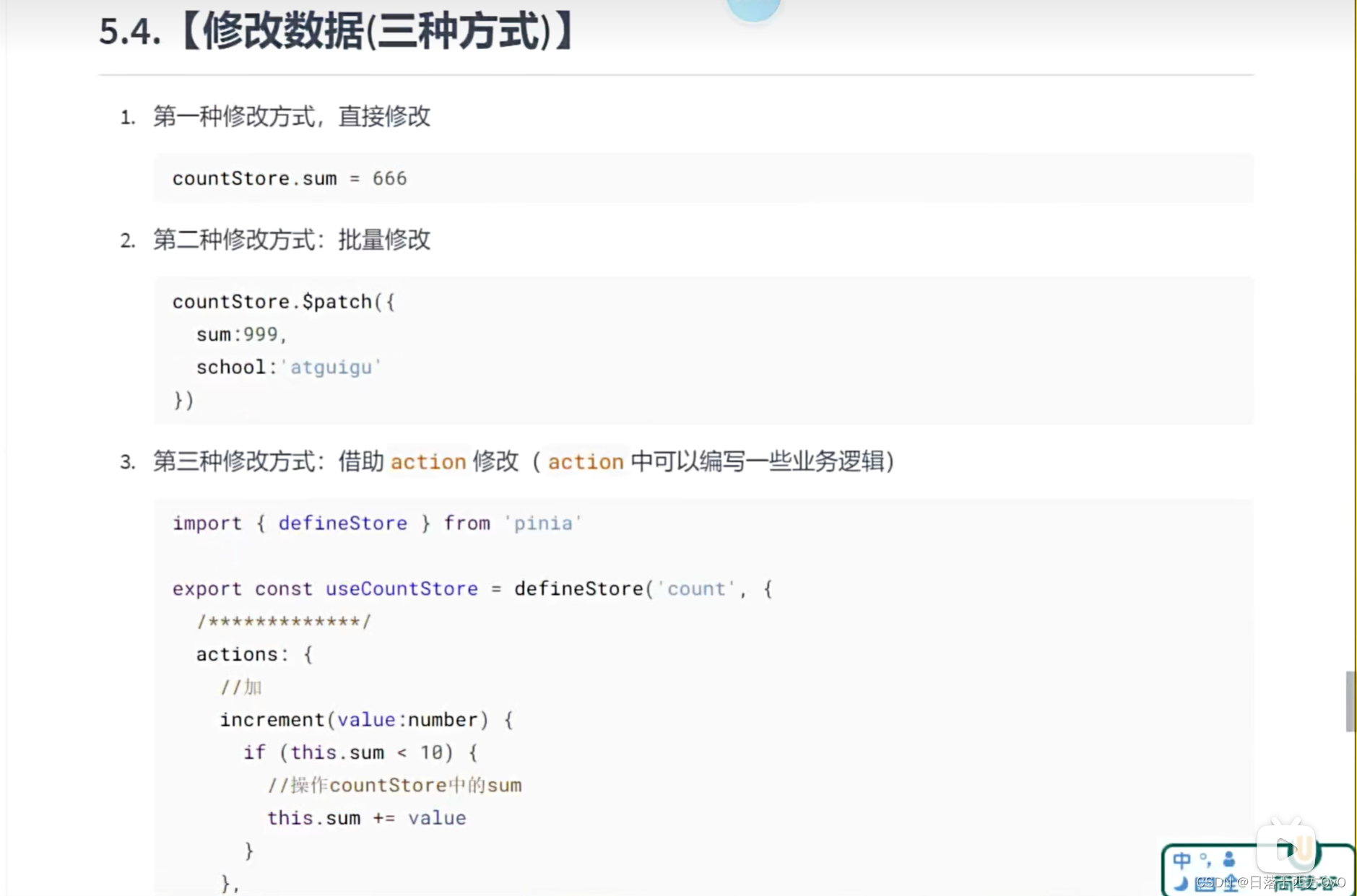Viewport: 1357px width, 896px height.
Task: Click the first orange action keyword
Action: pos(428,461)
